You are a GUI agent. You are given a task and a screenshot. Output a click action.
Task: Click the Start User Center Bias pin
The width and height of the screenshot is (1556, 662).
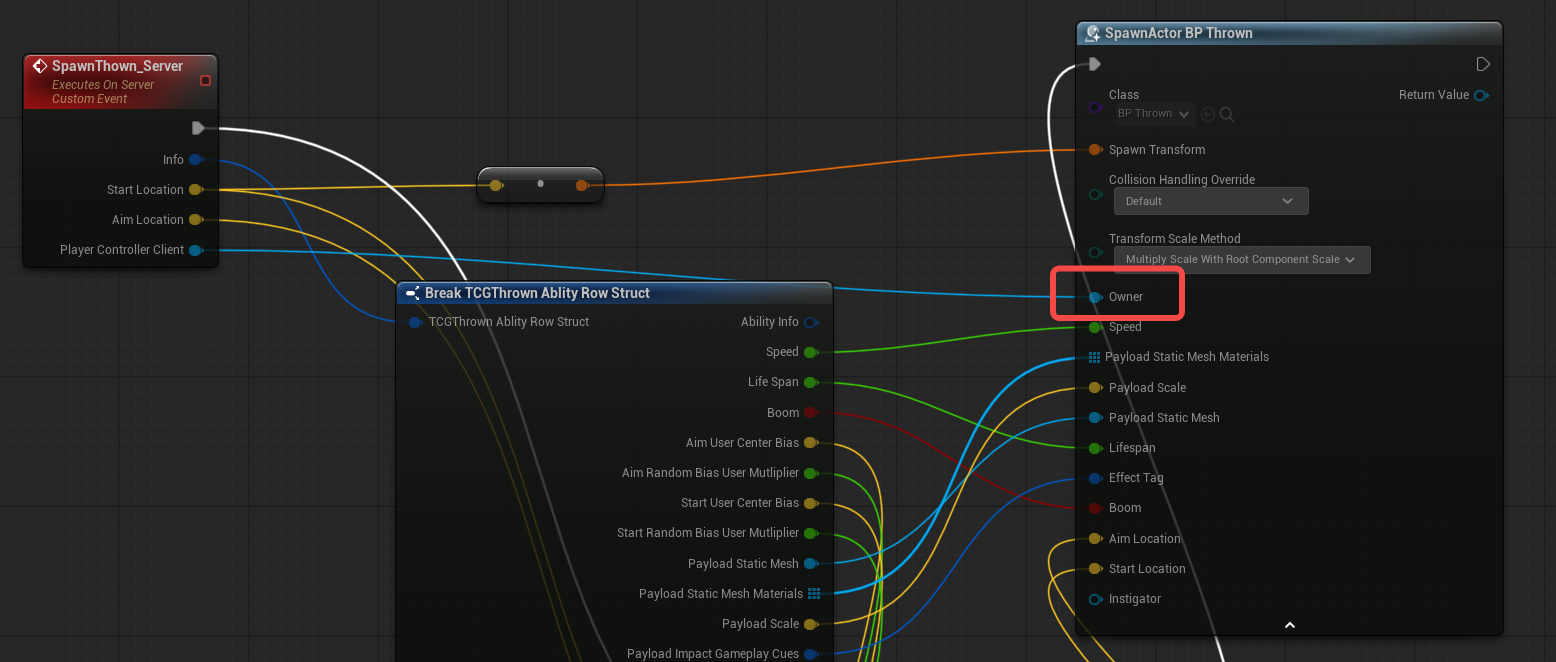tap(811, 503)
